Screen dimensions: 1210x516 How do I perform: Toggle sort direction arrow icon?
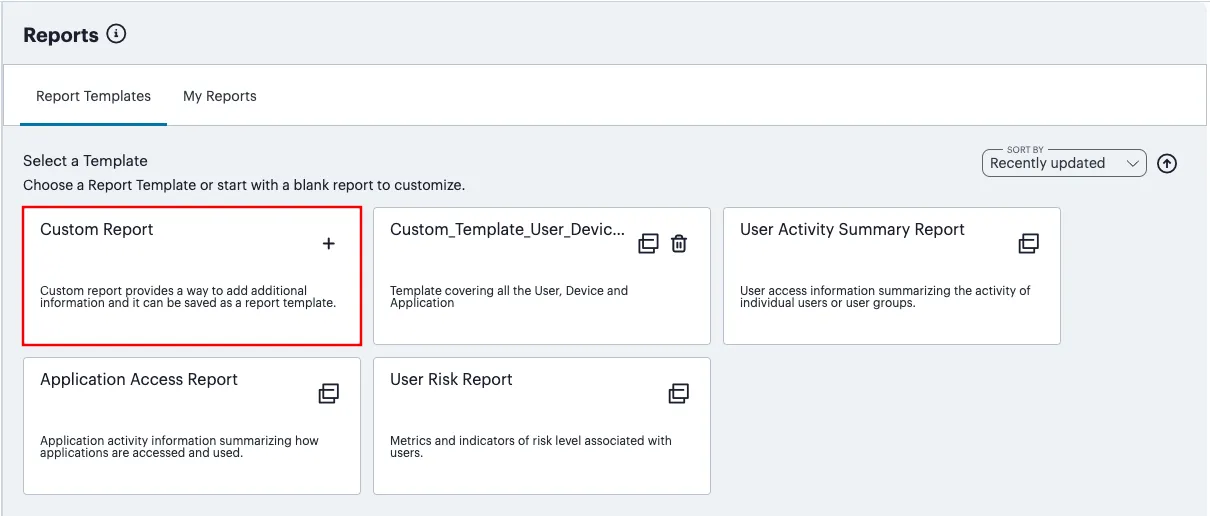(1167, 164)
